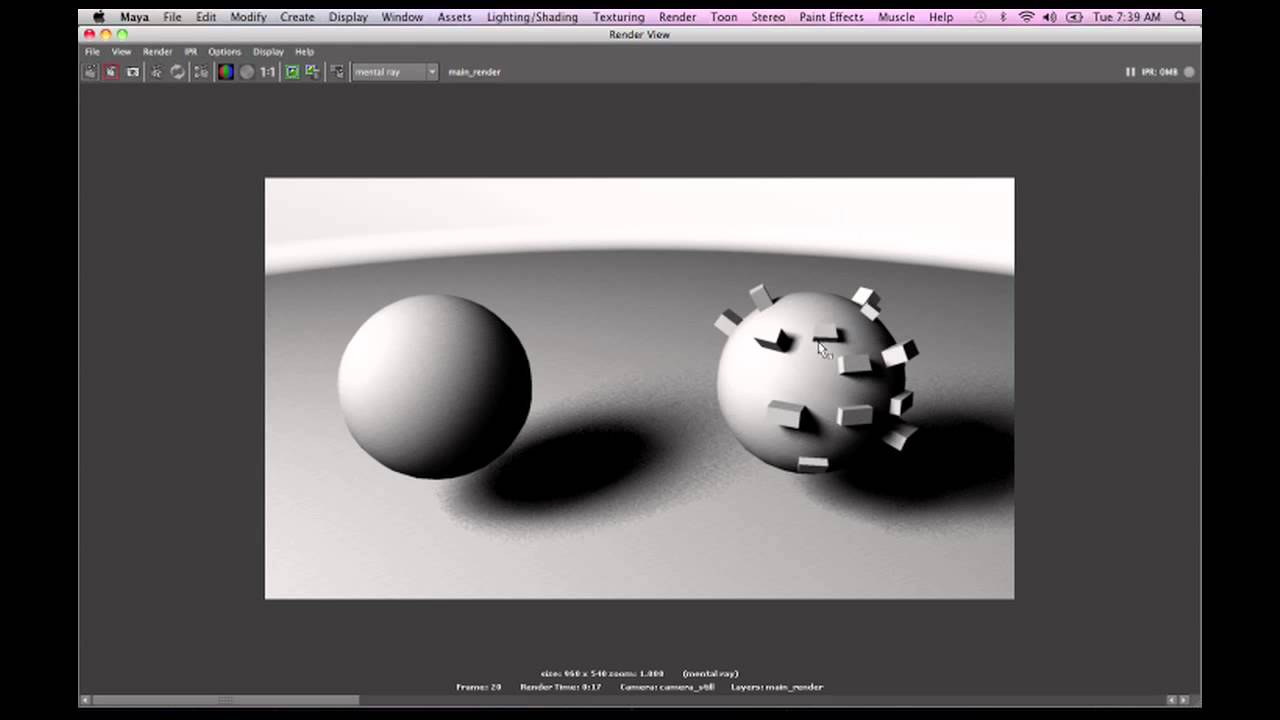Click the Refresh IPR image icon
The image size is (1280, 720).
click(x=178, y=72)
